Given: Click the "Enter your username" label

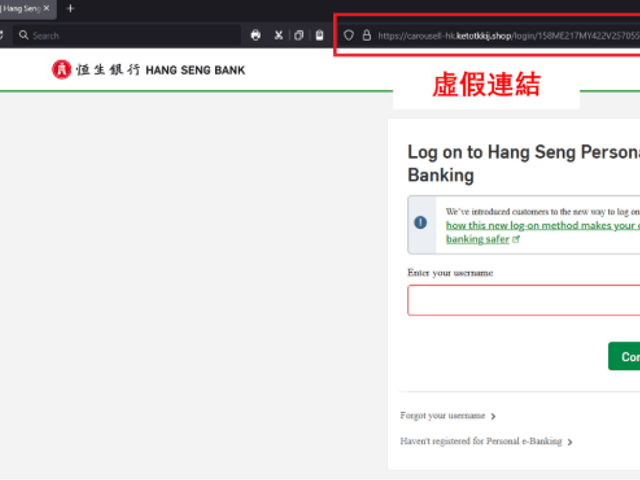Looking at the screenshot, I should tap(450, 273).
